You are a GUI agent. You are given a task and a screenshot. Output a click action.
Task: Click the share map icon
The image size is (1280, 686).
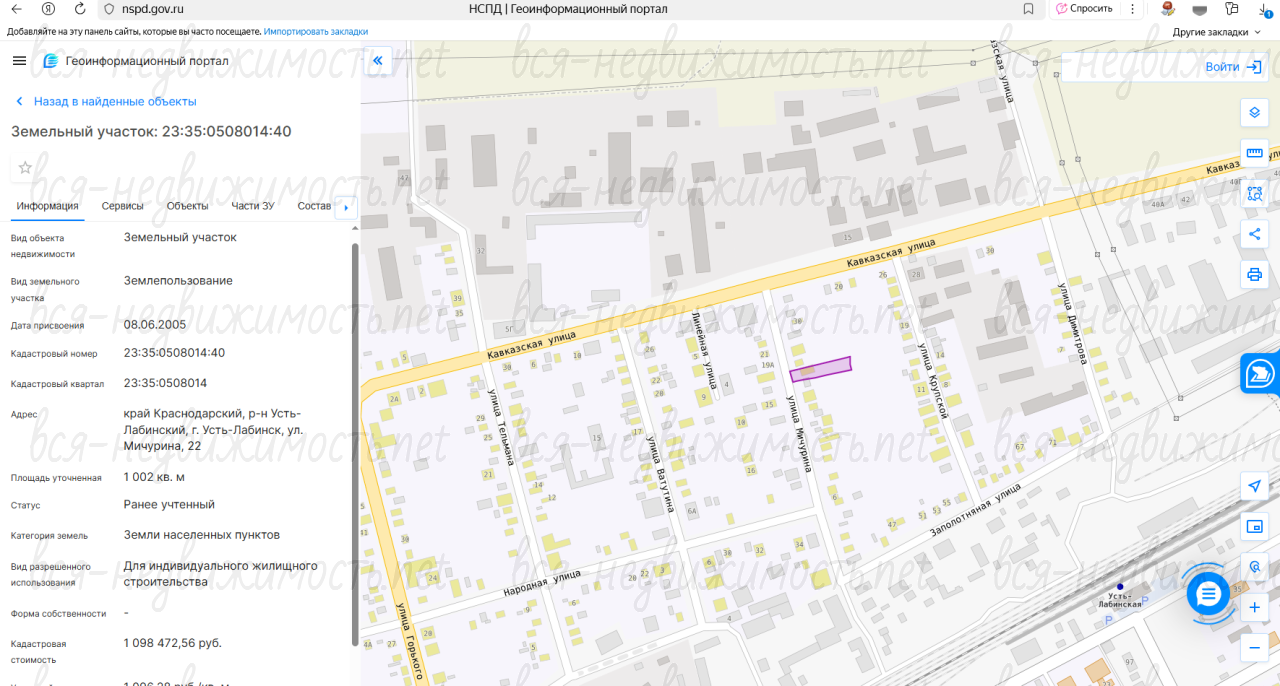click(1254, 234)
